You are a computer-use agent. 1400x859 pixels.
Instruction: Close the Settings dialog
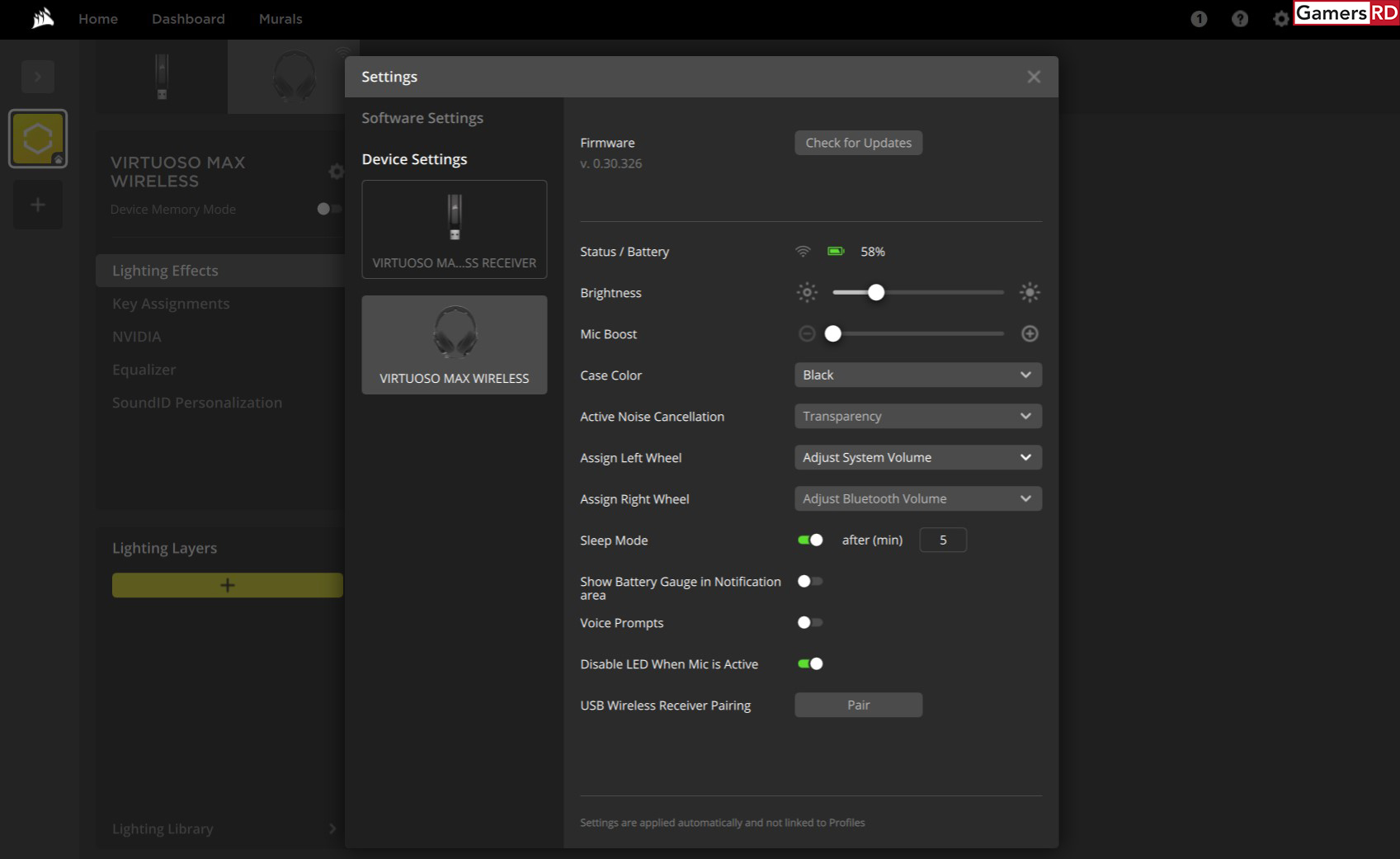(x=1034, y=77)
